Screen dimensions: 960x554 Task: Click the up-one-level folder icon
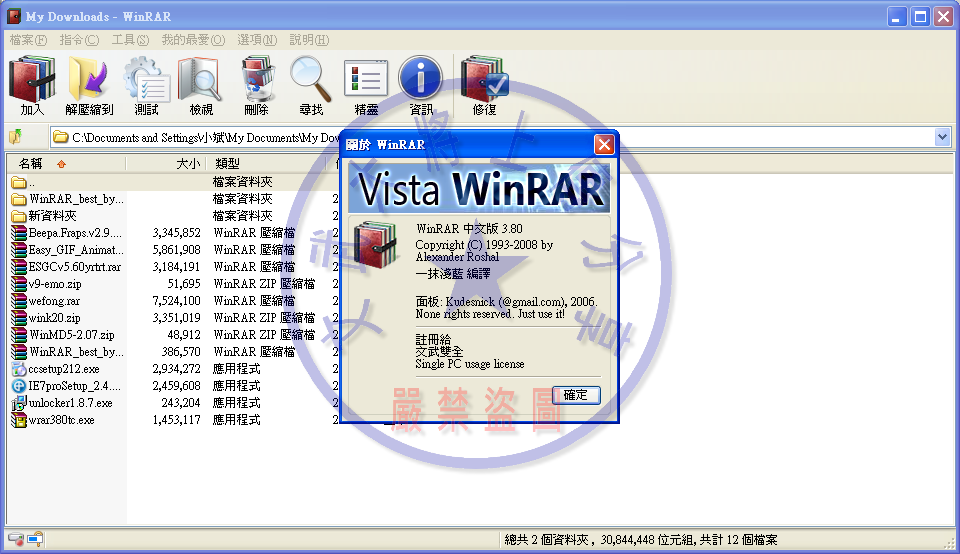(x=16, y=137)
